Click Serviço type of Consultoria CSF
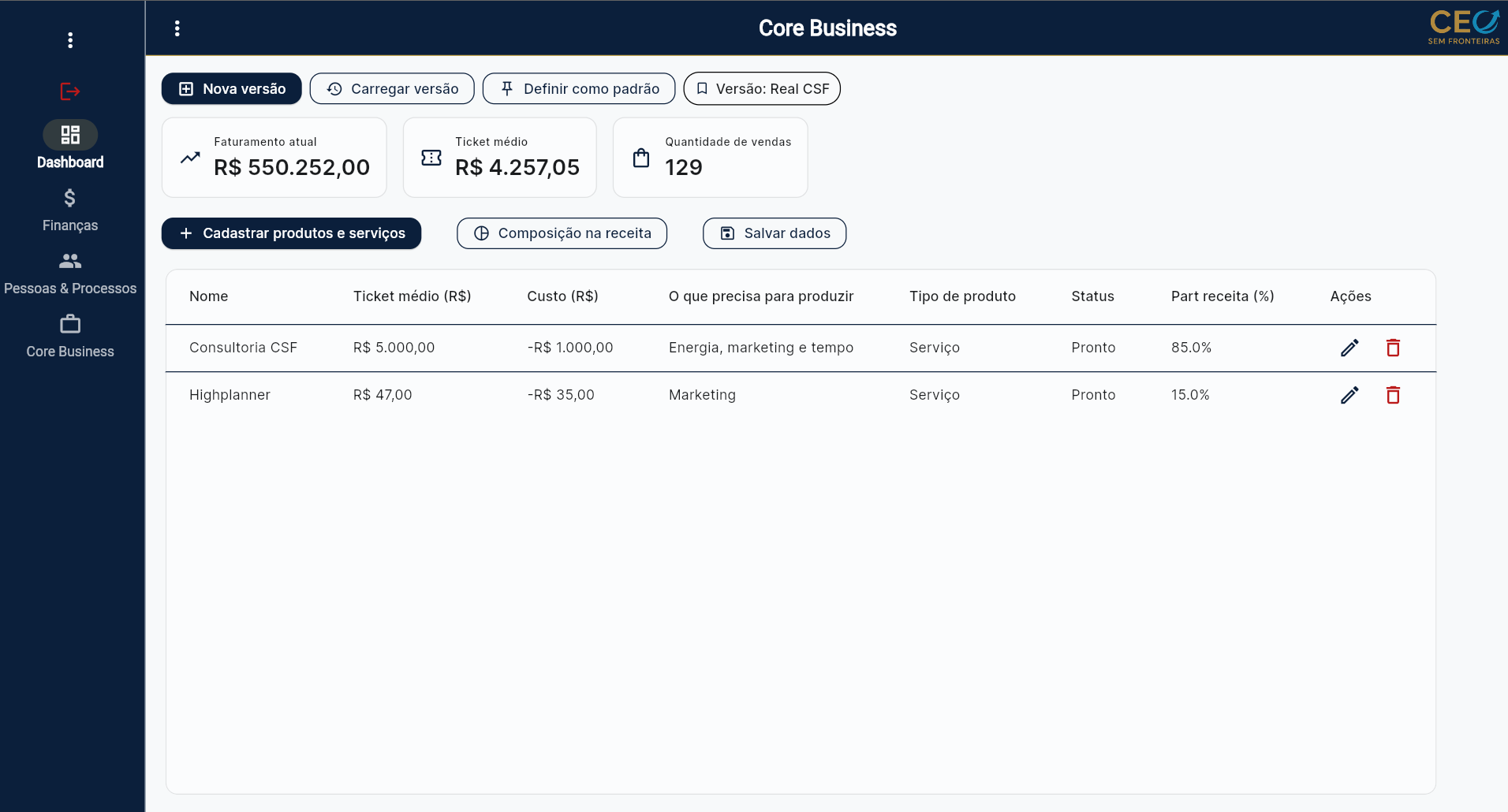 [935, 348]
